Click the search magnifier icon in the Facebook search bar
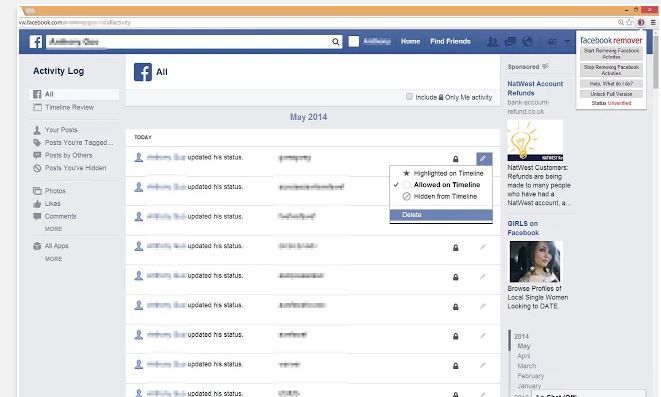The height and width of the screenshot is (397, 661). (x=336, y=42)
